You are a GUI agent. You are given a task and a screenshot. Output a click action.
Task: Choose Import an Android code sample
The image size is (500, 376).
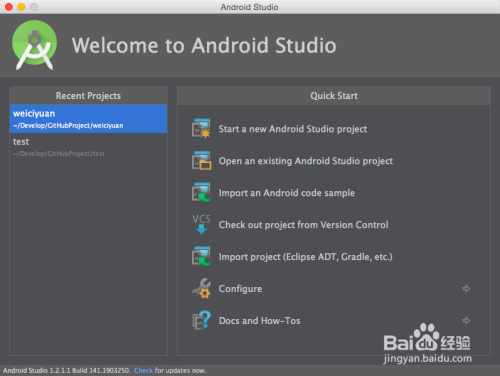pos(287,193)
